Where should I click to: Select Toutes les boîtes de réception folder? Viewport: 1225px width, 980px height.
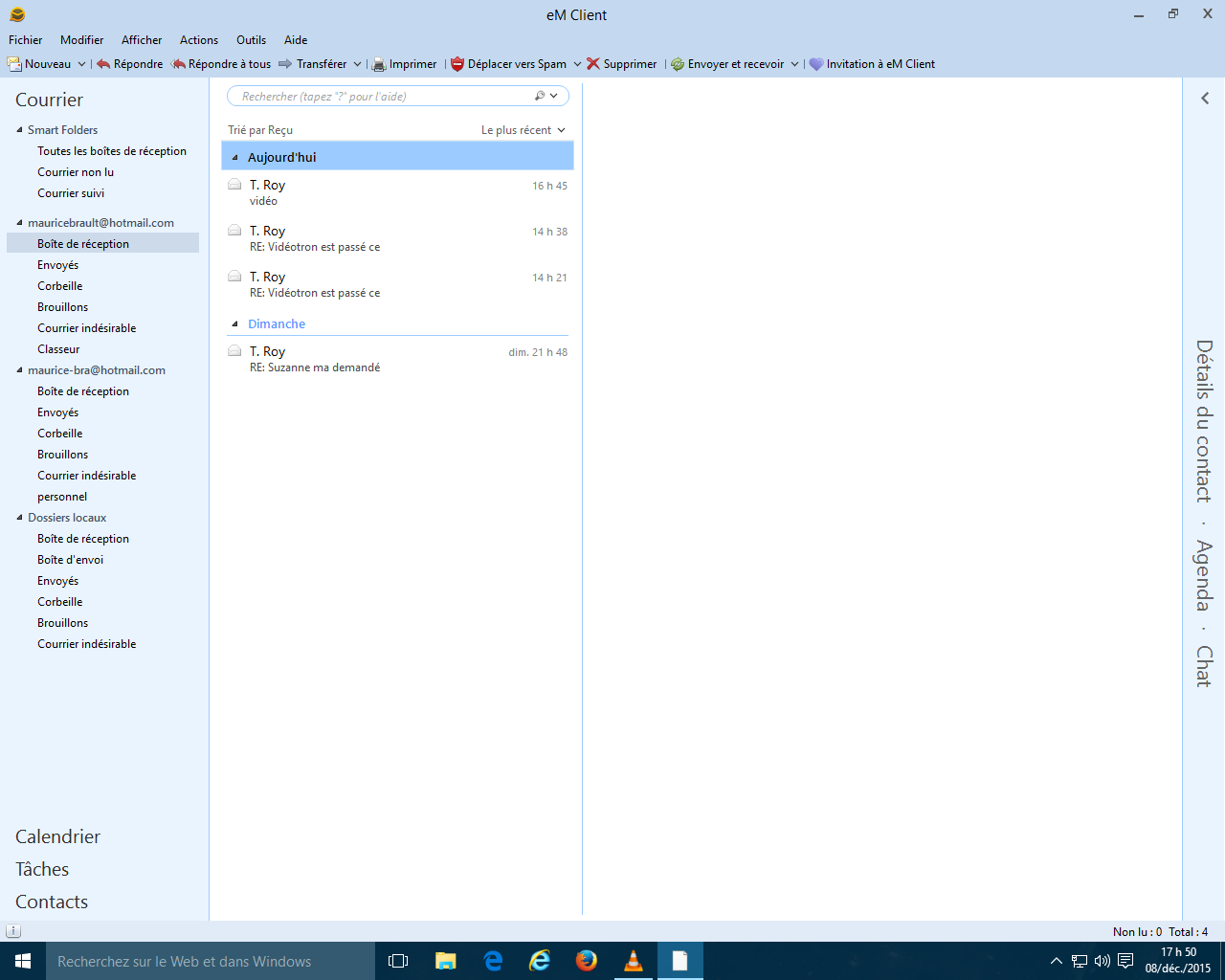point(112,151)
